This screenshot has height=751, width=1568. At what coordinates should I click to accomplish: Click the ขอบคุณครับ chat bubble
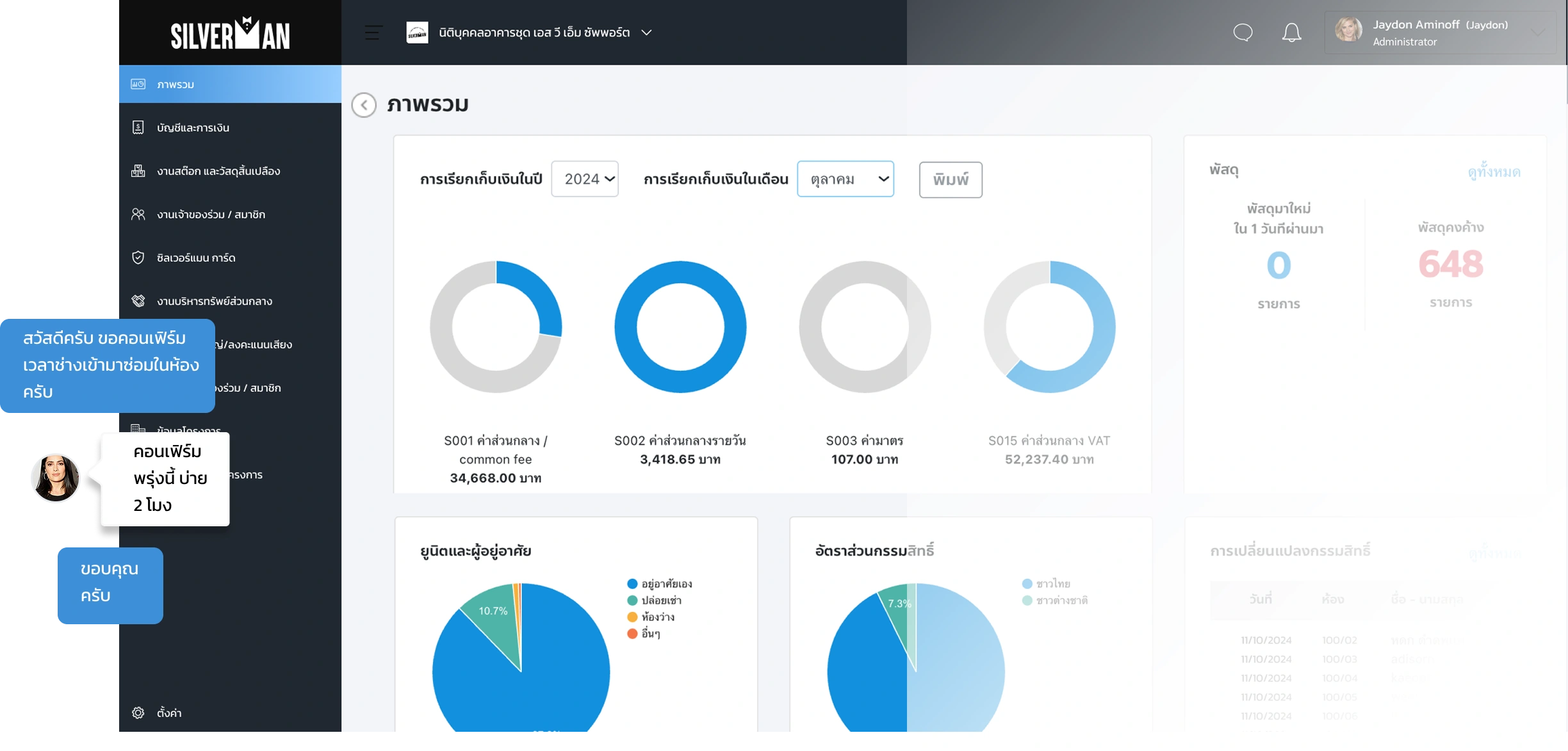pyautogui.click(x=110, y=585)
